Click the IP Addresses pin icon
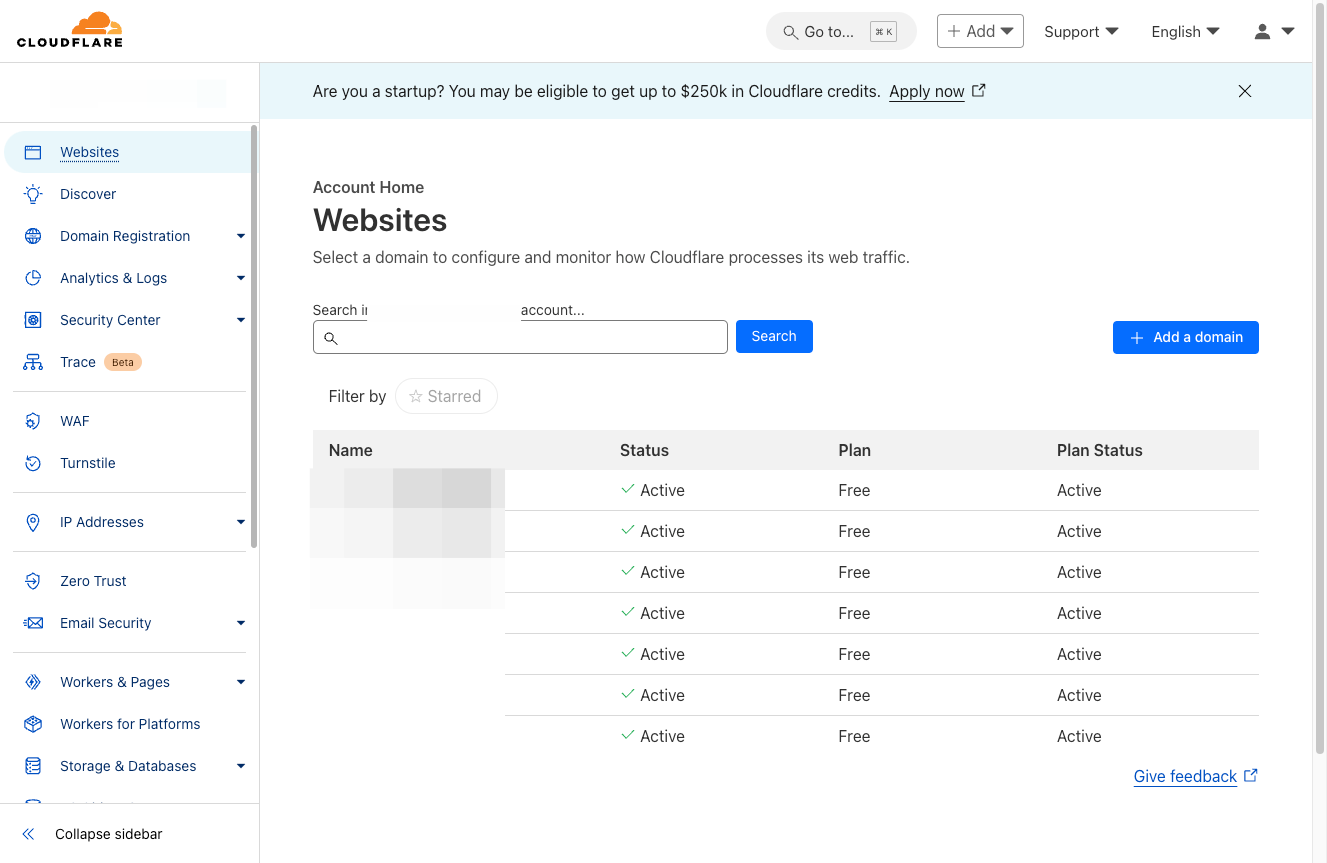The image size is (1327, 863). click(33, 522)
